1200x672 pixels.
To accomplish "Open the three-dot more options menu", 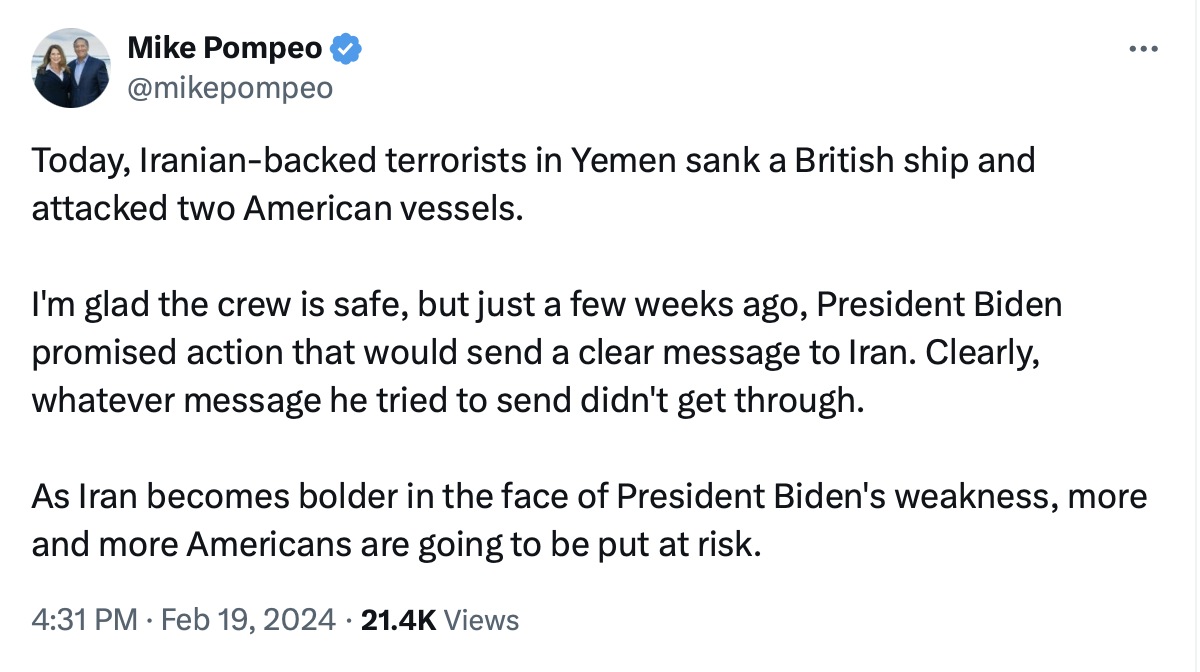I will [1144, 48].
